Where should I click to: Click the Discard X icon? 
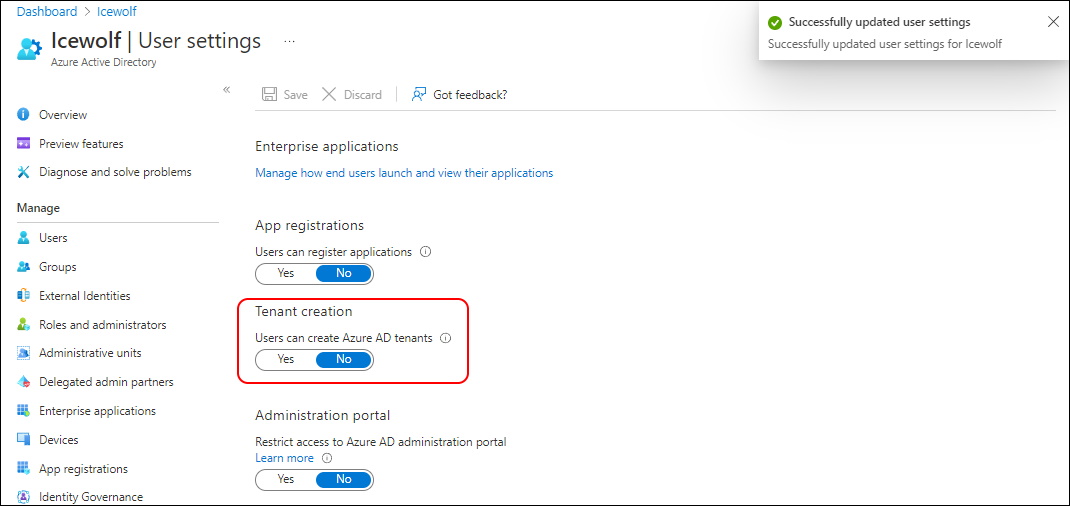coord(329,94)
